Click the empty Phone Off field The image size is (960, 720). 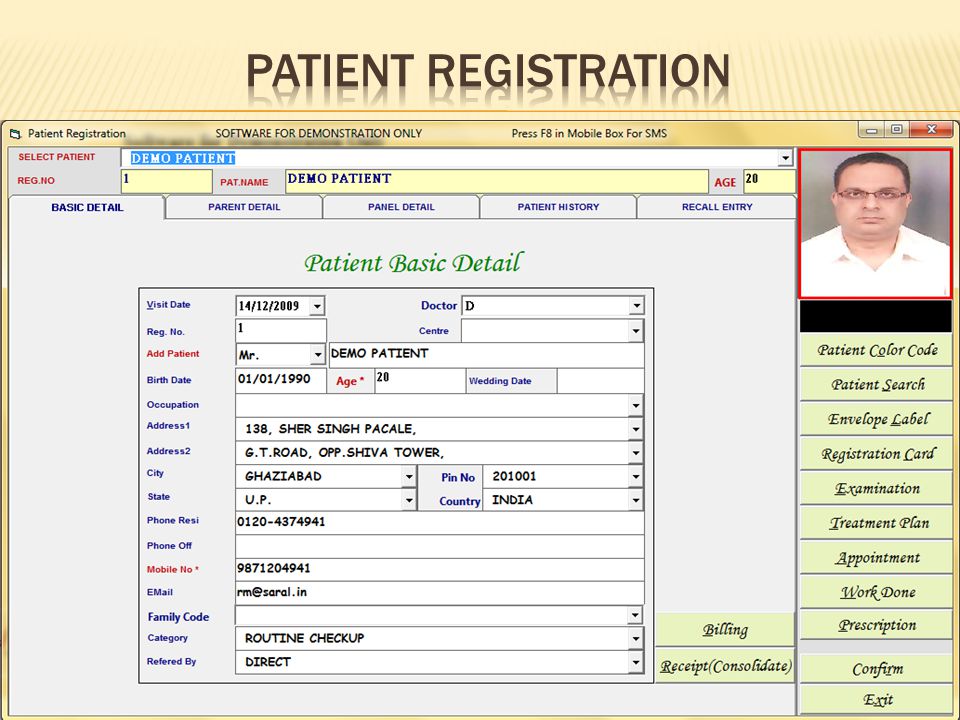pyautogui.click(x=439, y=546)
